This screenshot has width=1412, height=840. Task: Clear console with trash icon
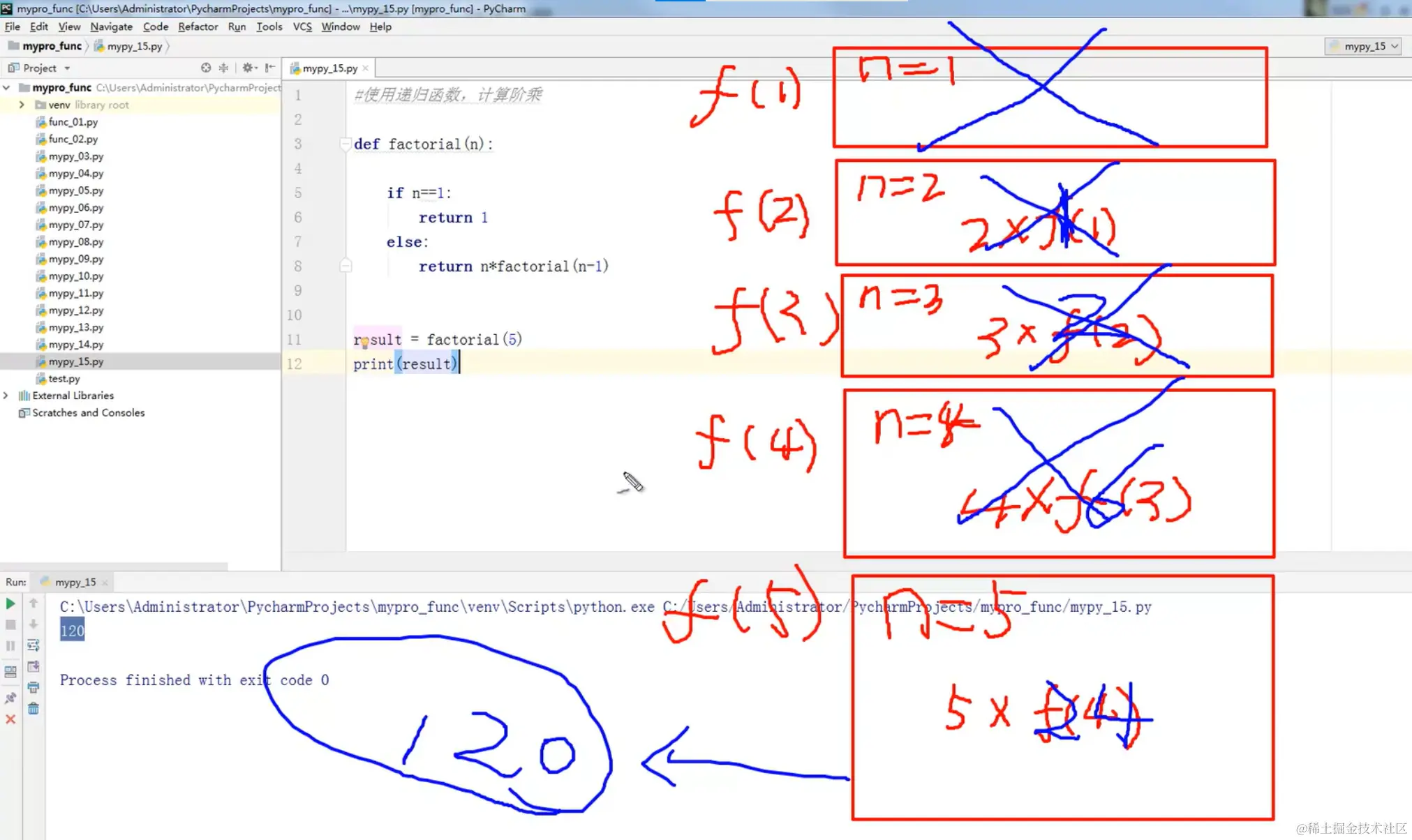coord(33,709)
